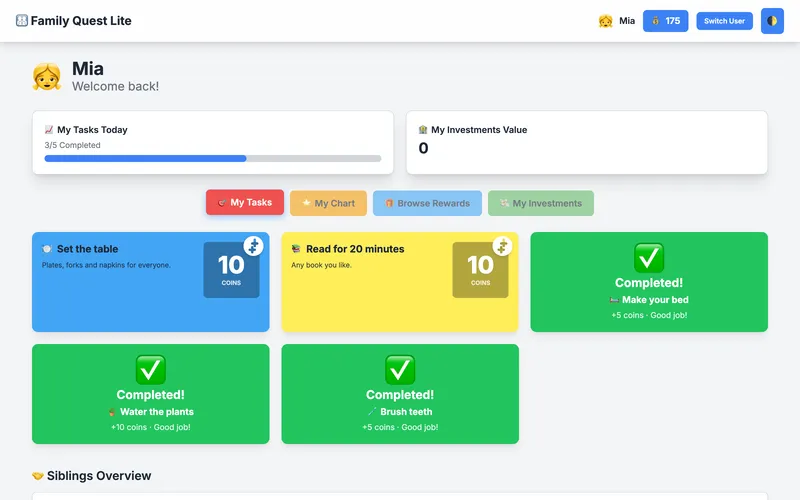The height and width of the screenshot is (500, 800).
Task: Click the handshake icon beside Siblings Overview
Action: click(x=38, y=476)
